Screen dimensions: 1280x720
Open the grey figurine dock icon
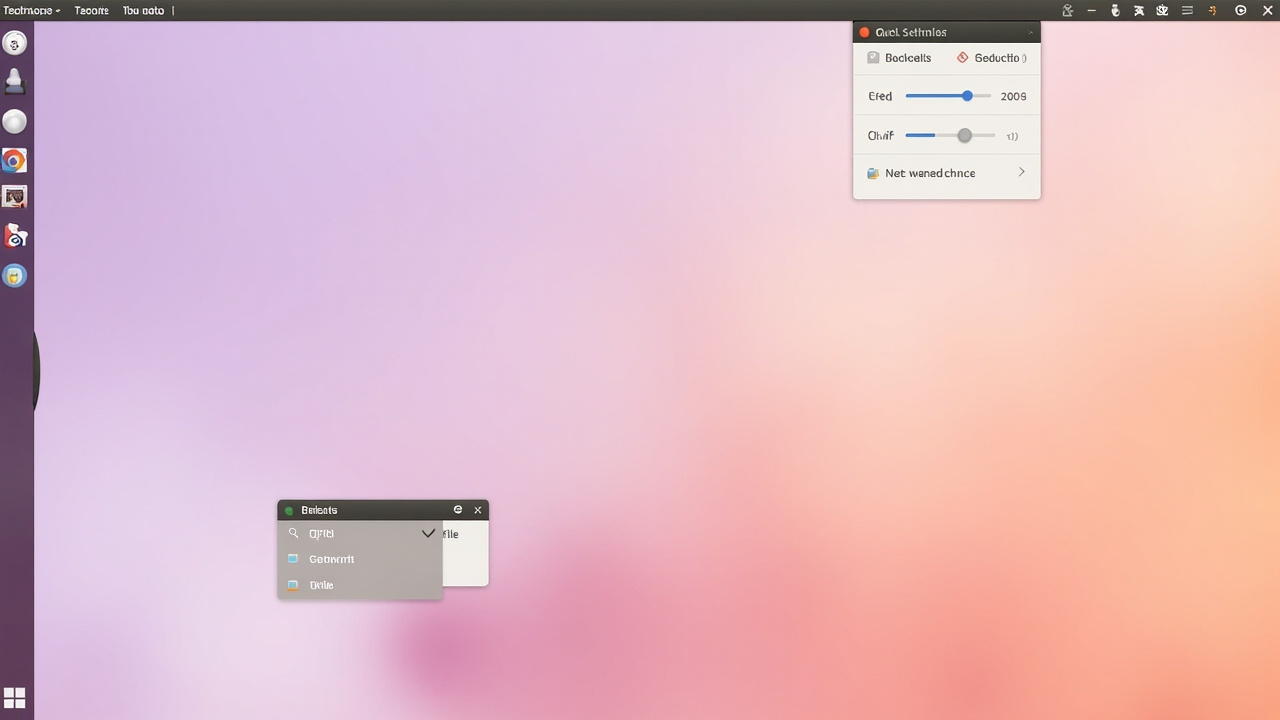tap(15, 81)
